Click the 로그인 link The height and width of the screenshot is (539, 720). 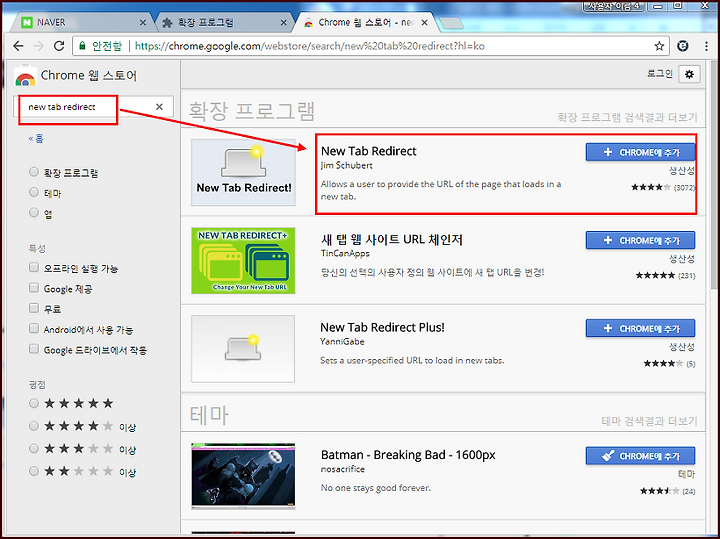(x=660, y=73)
